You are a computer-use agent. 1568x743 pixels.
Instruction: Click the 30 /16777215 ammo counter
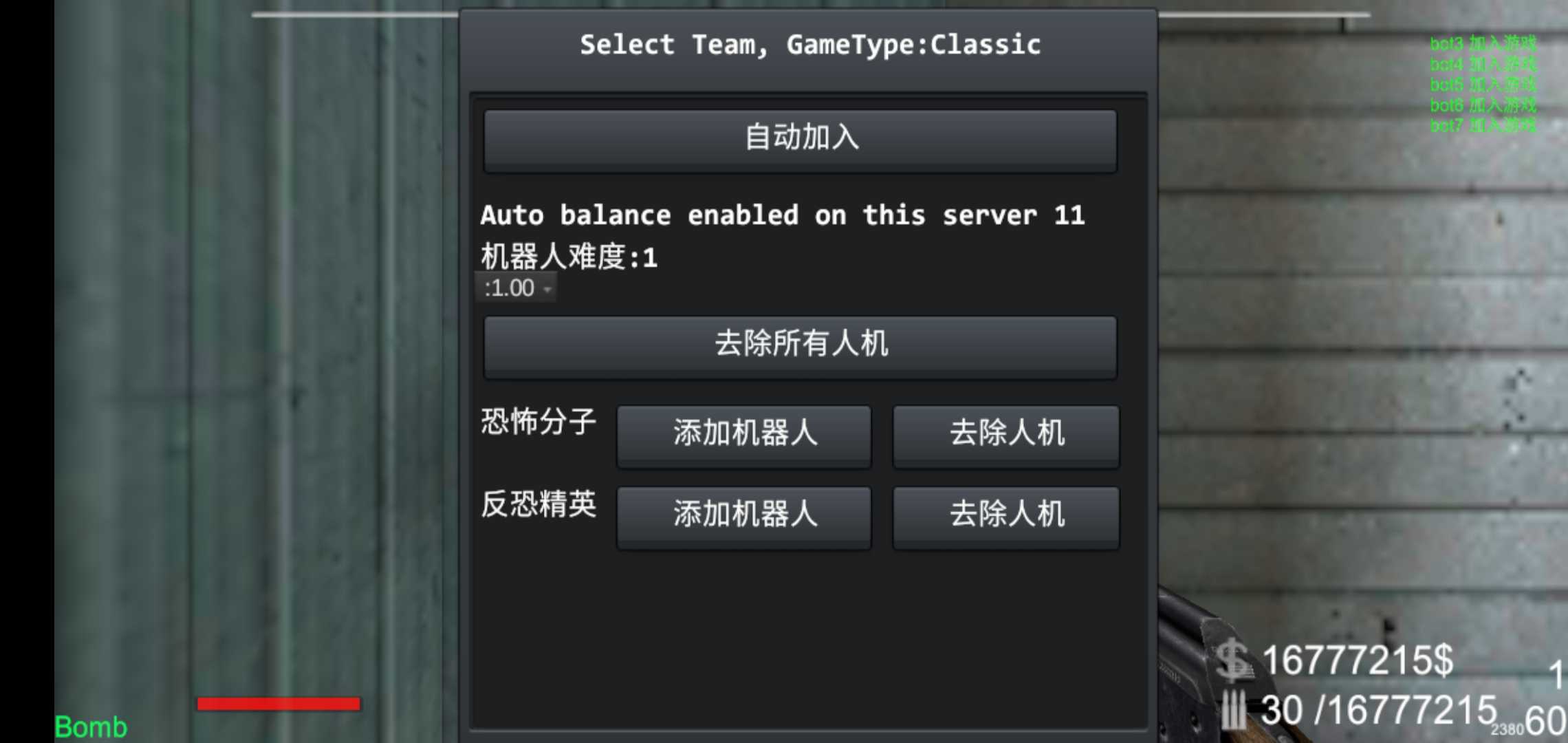(x=1379, y=710)
